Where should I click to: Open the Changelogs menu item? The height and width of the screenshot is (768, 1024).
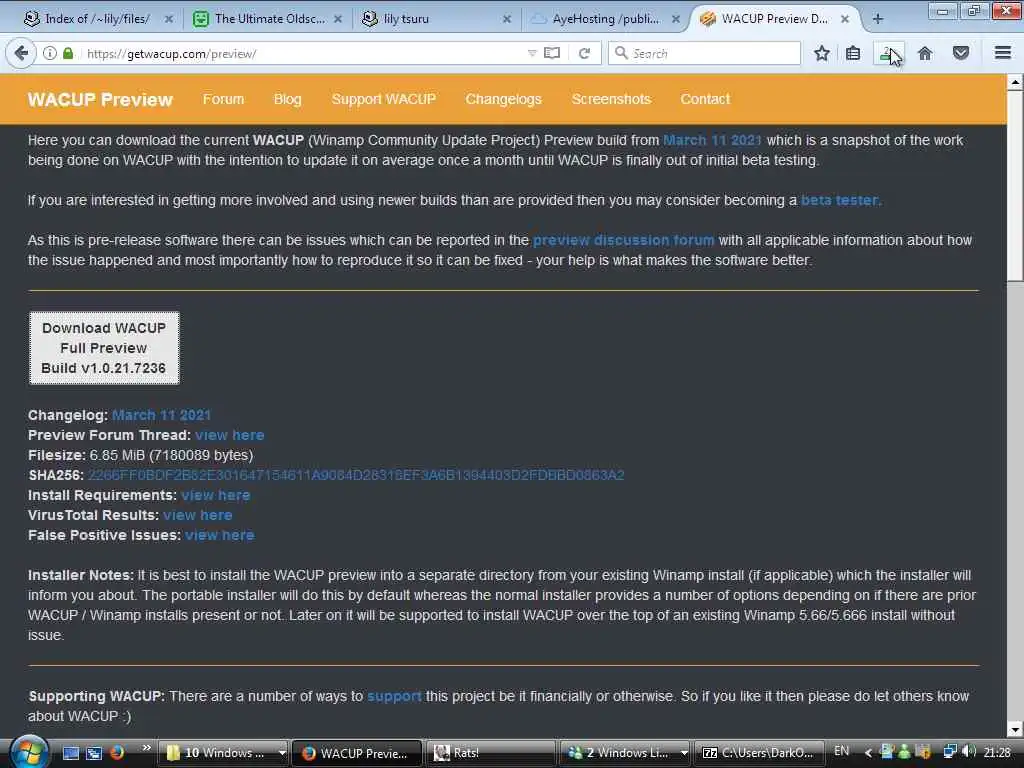click(x=504, y=99)
